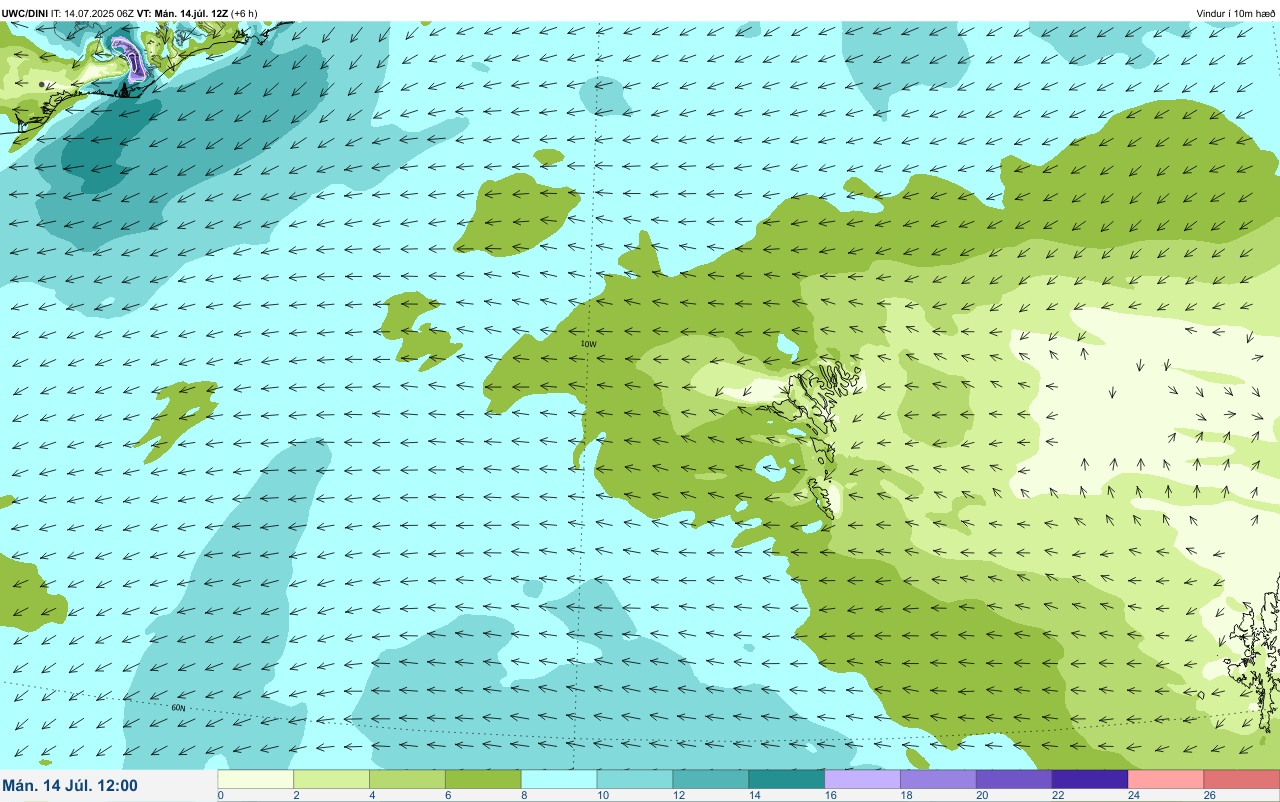
Task: Click the '10W' longitude label on map
Action: coord(589,344)
